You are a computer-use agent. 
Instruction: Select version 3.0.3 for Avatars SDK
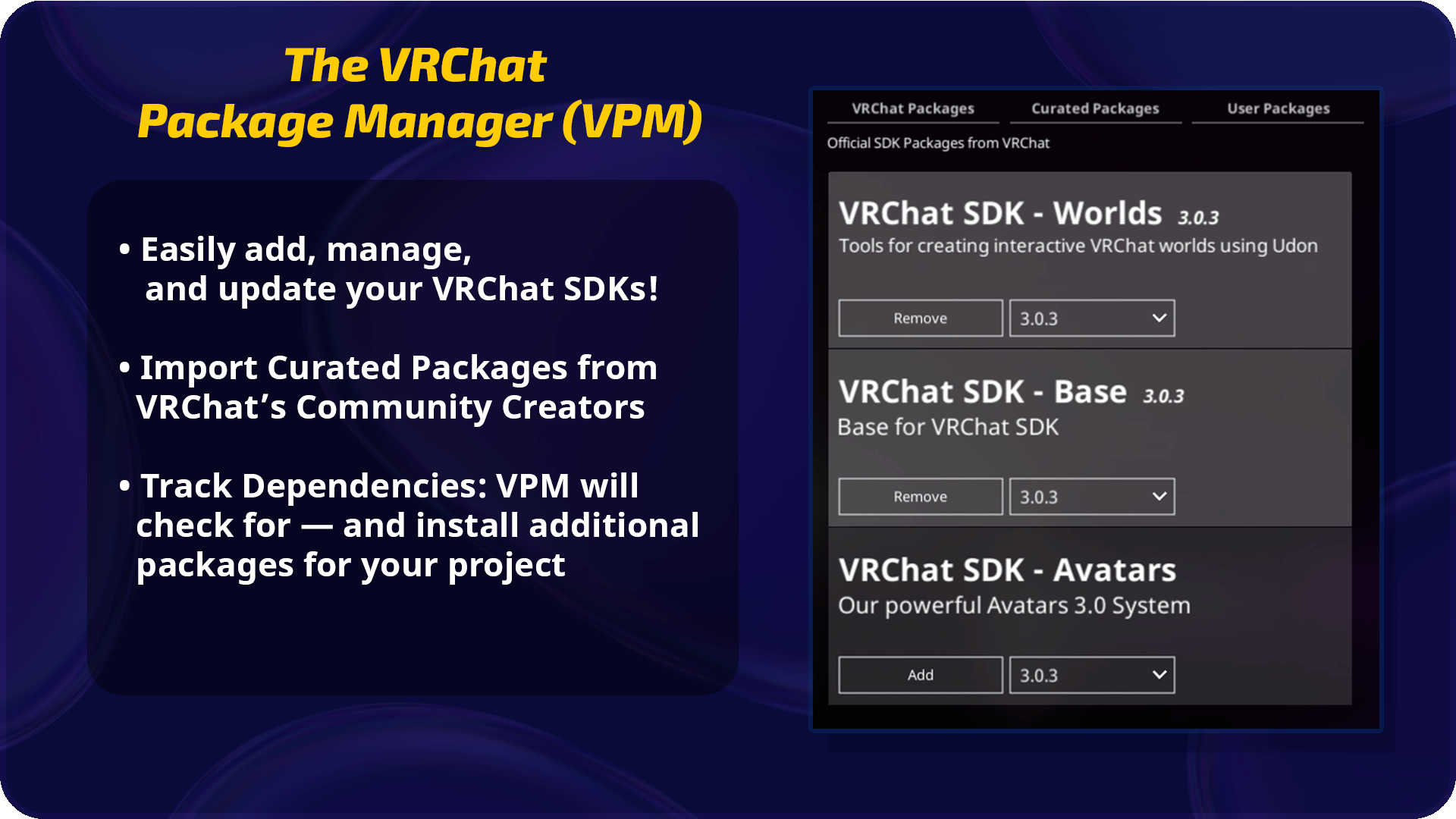[x=1090, y=674]
